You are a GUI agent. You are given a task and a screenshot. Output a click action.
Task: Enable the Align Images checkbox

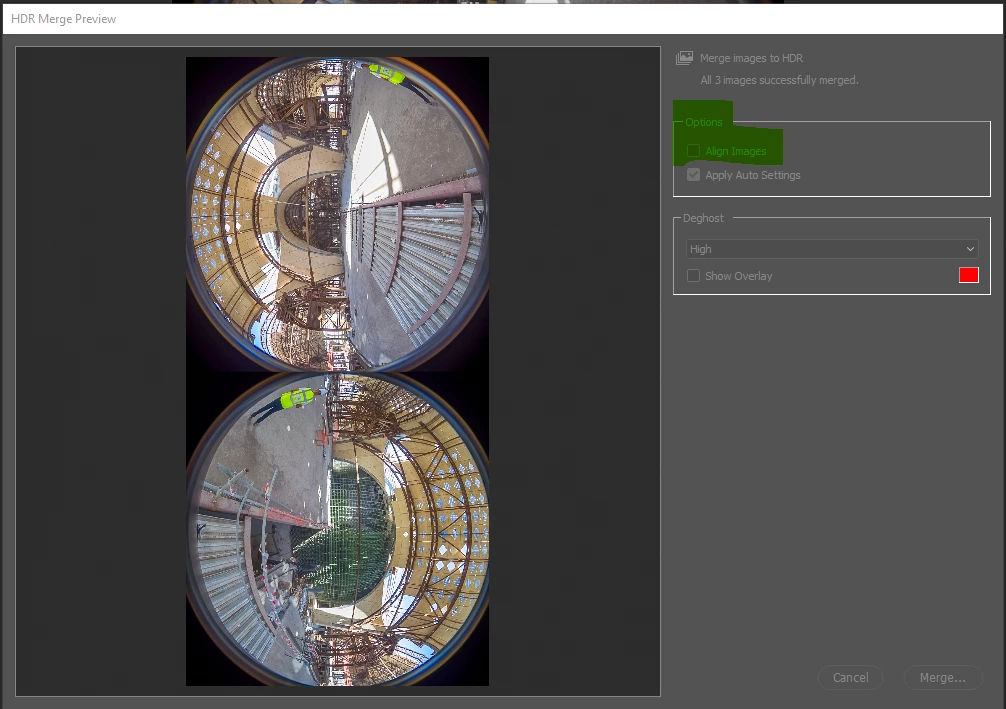click(x=693, y=151)
